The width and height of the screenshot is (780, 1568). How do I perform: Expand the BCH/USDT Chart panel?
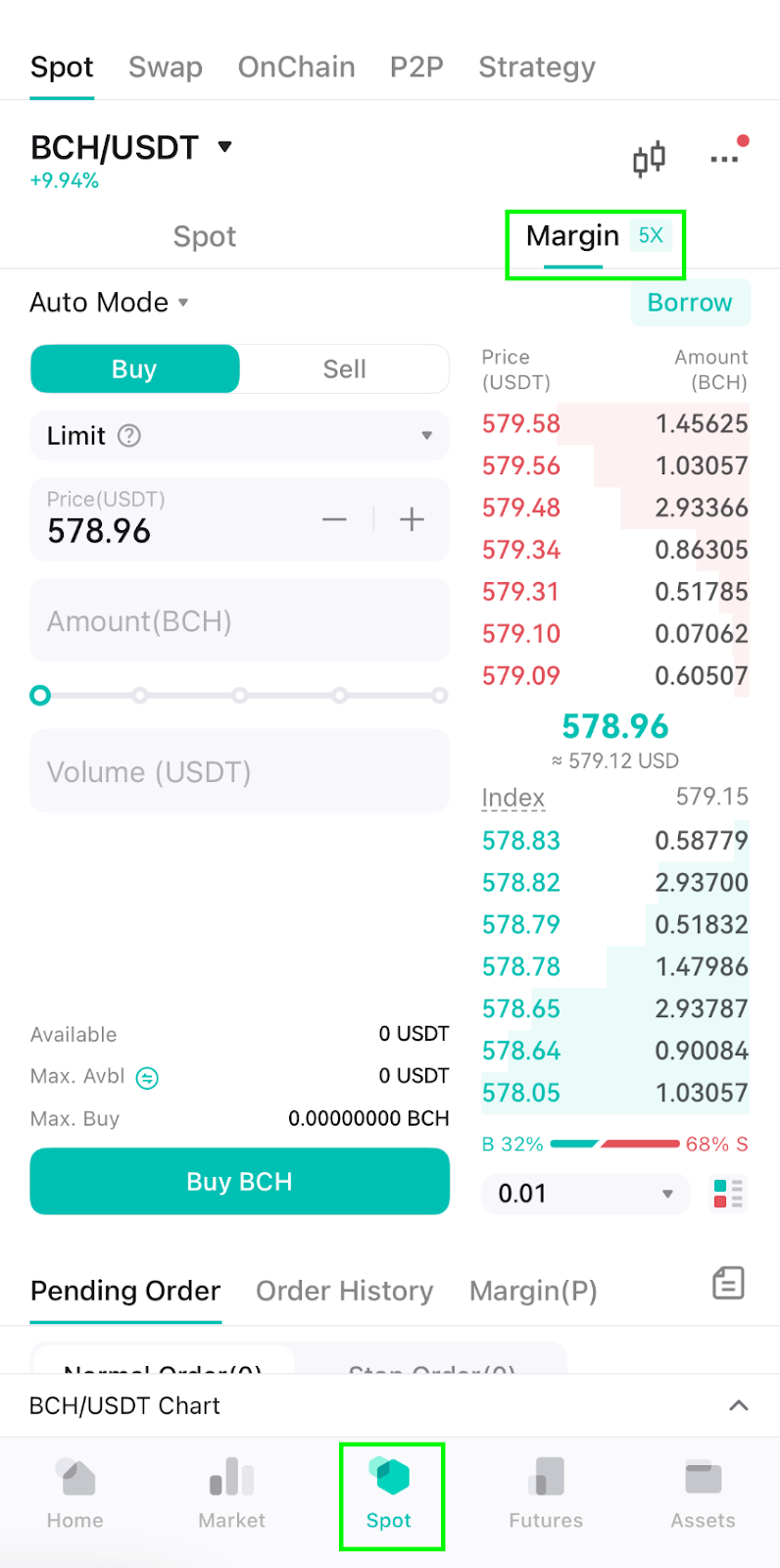pyautogui.click(x=390, y=1405)
